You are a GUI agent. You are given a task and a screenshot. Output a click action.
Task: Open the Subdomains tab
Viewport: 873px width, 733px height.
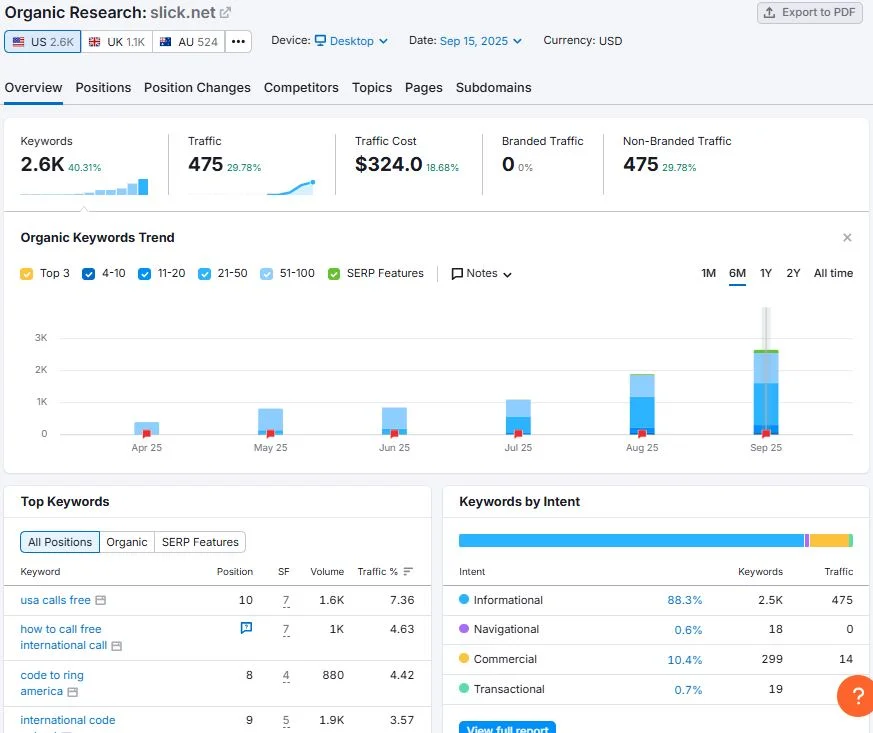pos(493,87)
